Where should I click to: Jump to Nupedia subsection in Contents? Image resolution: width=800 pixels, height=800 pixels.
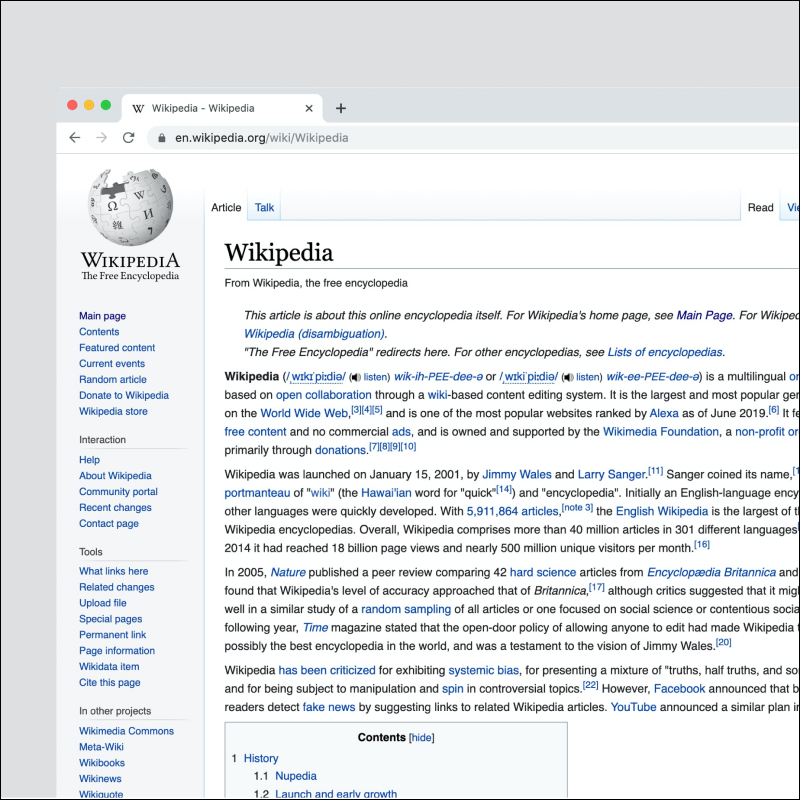click(x=296, y=776)
